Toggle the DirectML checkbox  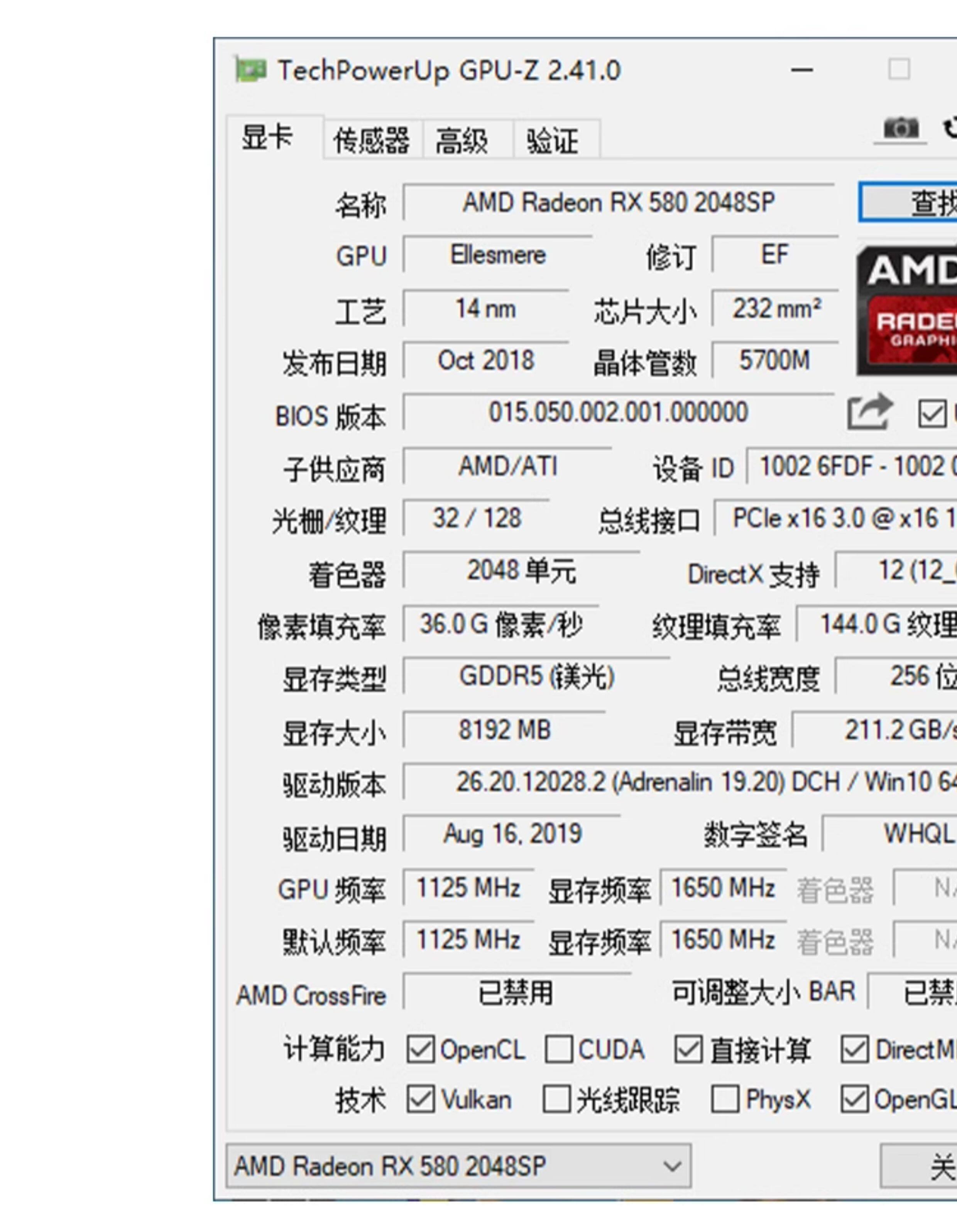[x=854, y=1050]
